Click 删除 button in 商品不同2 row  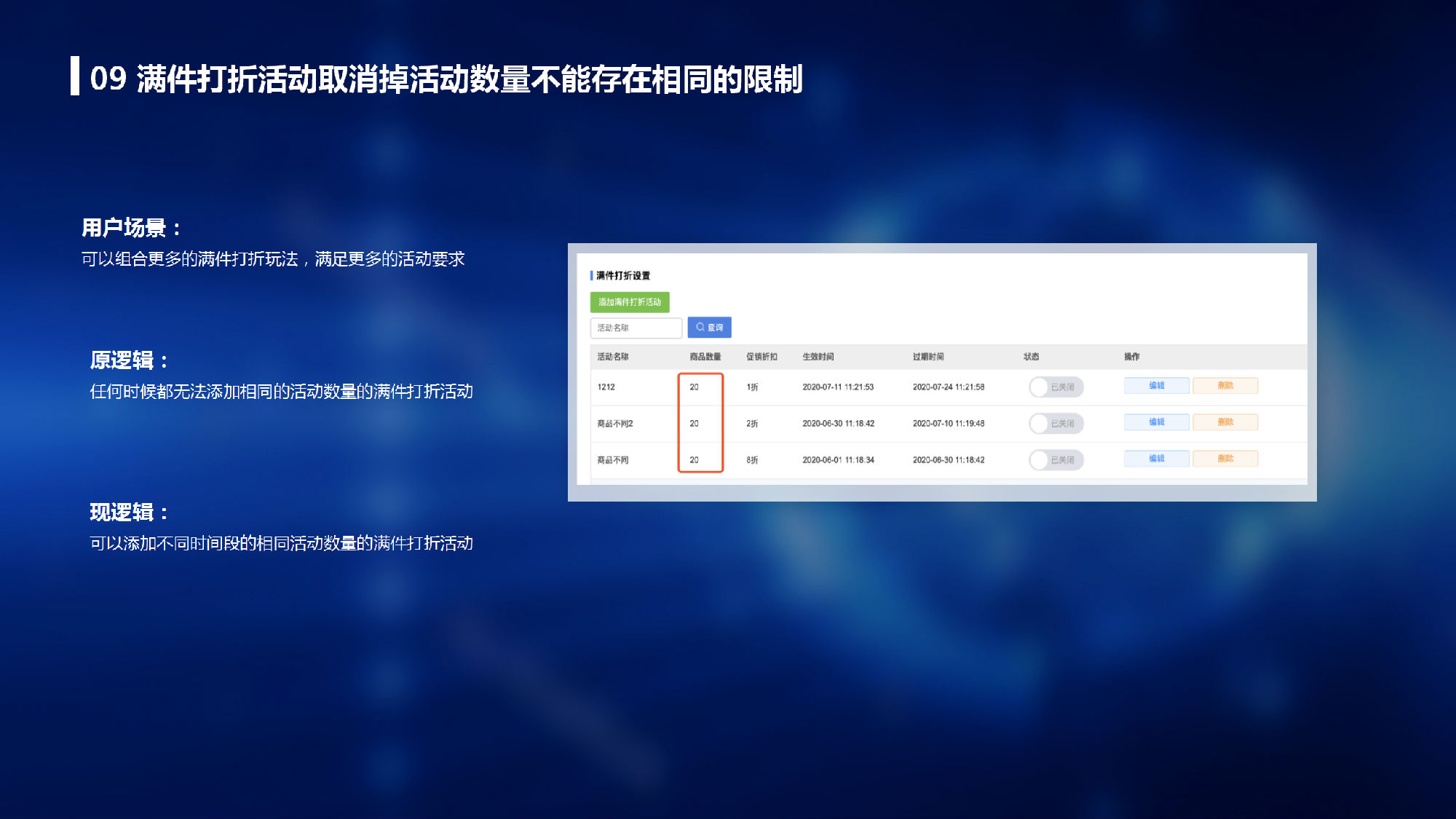1225,422
